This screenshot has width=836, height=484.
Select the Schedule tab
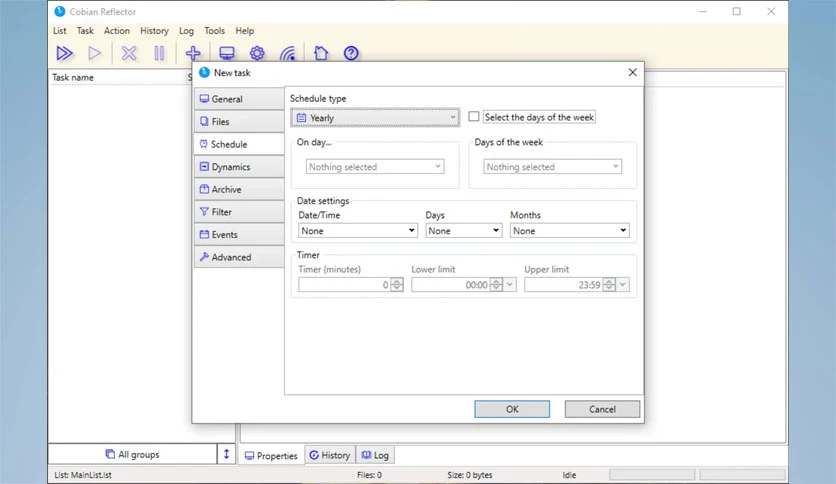click(x=239, y=144)
